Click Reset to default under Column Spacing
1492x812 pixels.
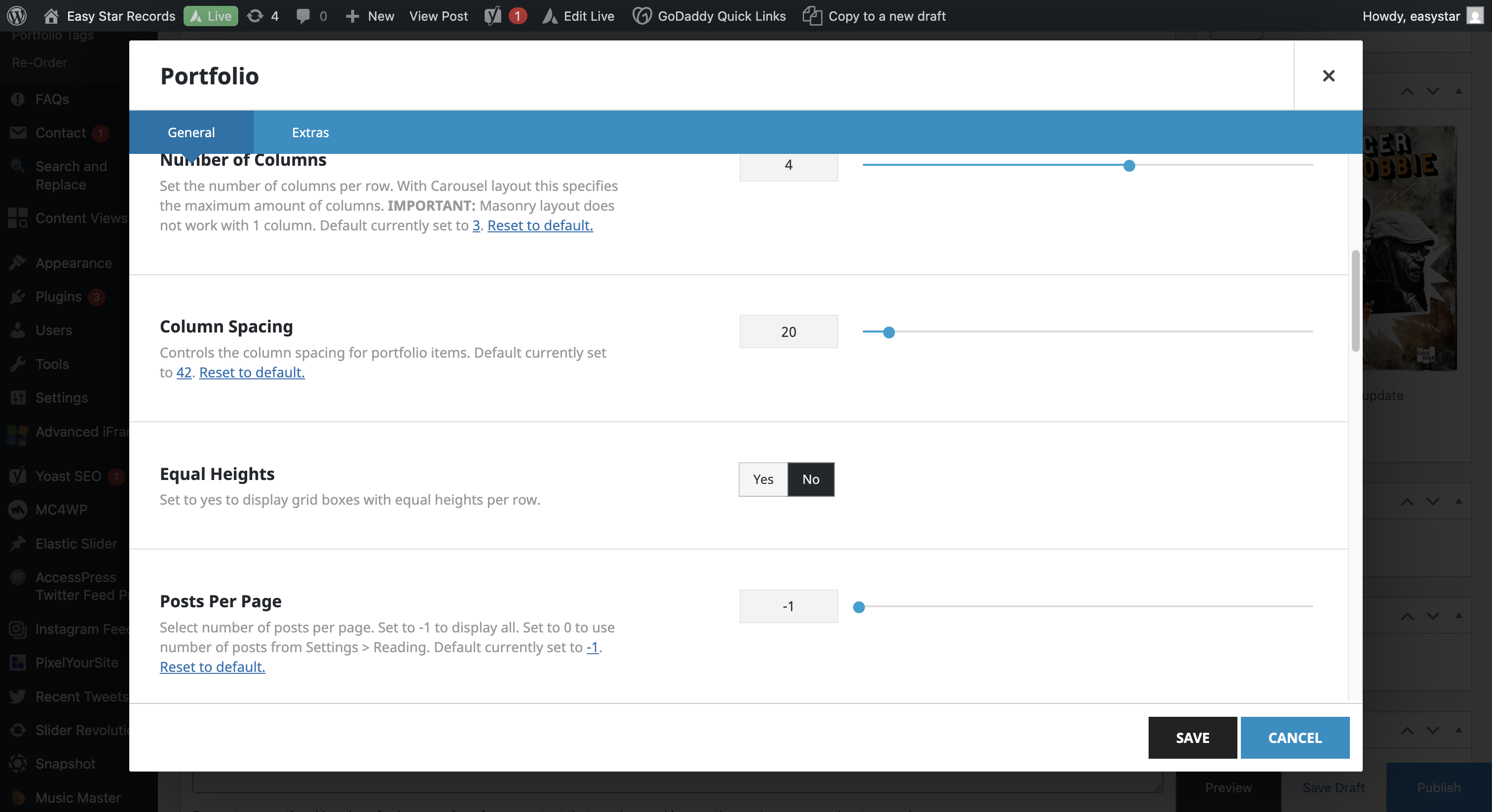click(x=251, y=372)
